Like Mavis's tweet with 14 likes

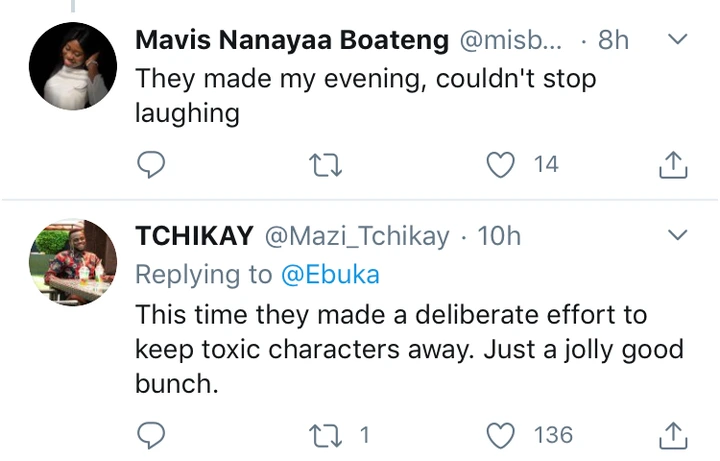coord(499,164)
